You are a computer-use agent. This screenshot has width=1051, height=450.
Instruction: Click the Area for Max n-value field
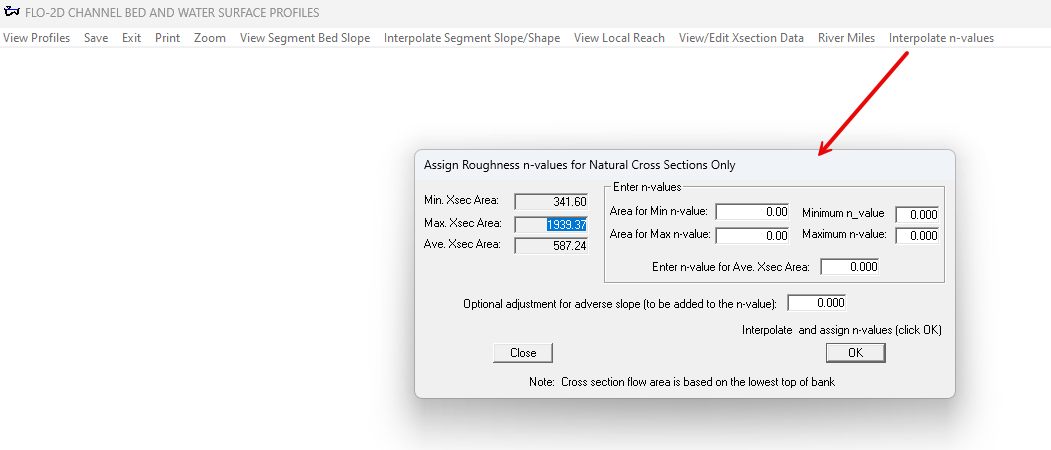click(x=753, y=235)
